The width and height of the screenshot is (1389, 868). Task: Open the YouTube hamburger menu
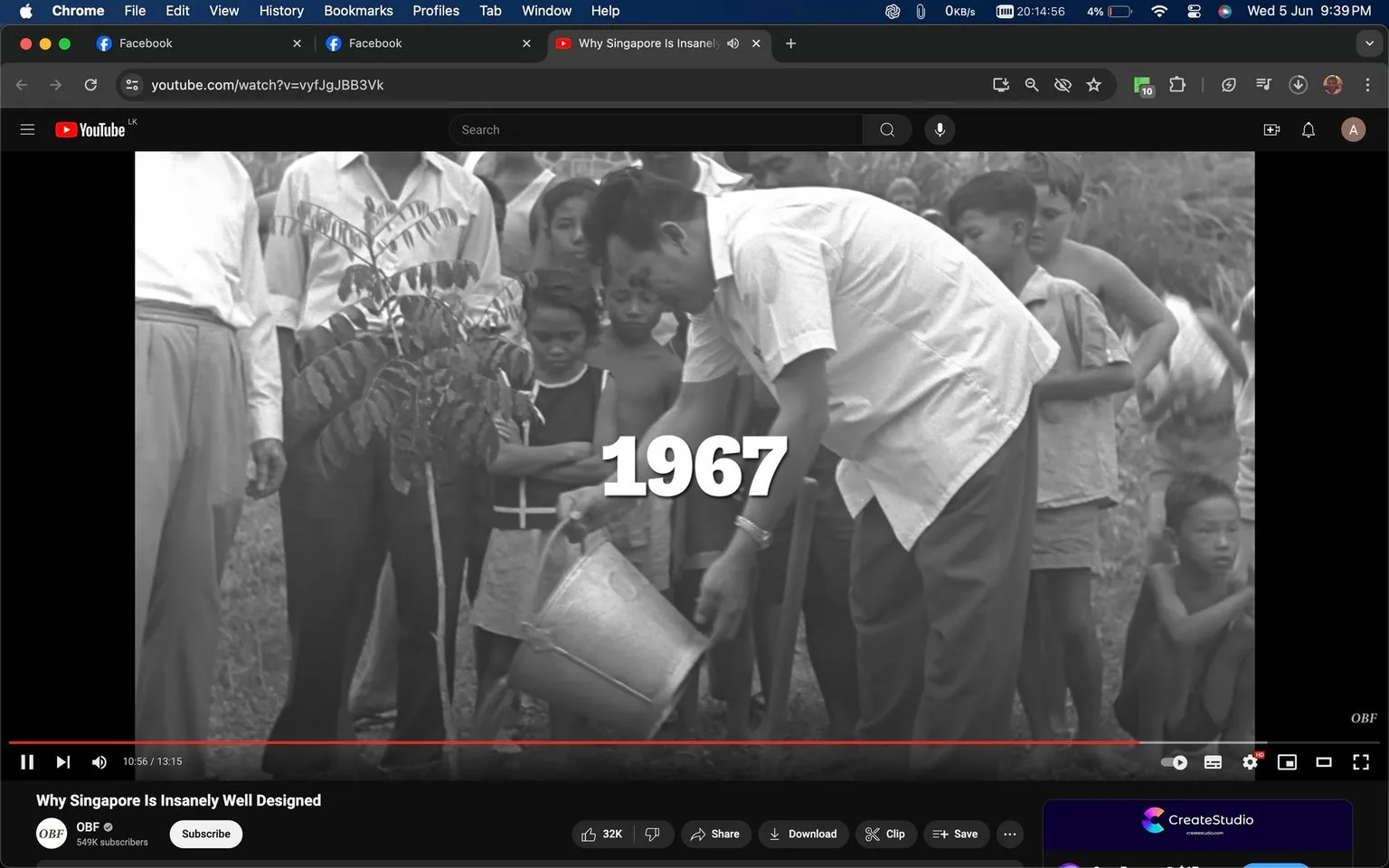(27, 129)
